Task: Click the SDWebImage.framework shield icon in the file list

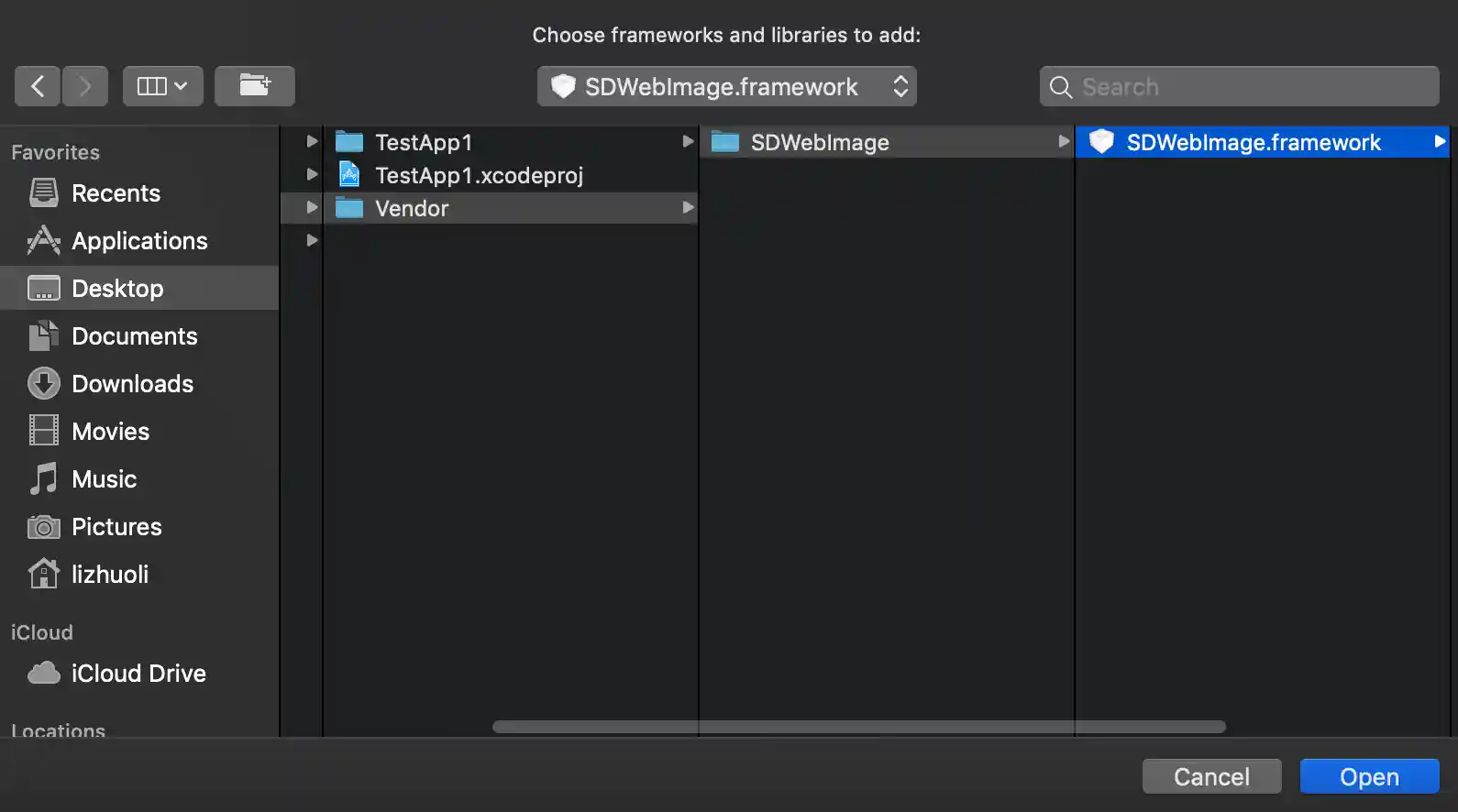Action: click(1101, 142)
